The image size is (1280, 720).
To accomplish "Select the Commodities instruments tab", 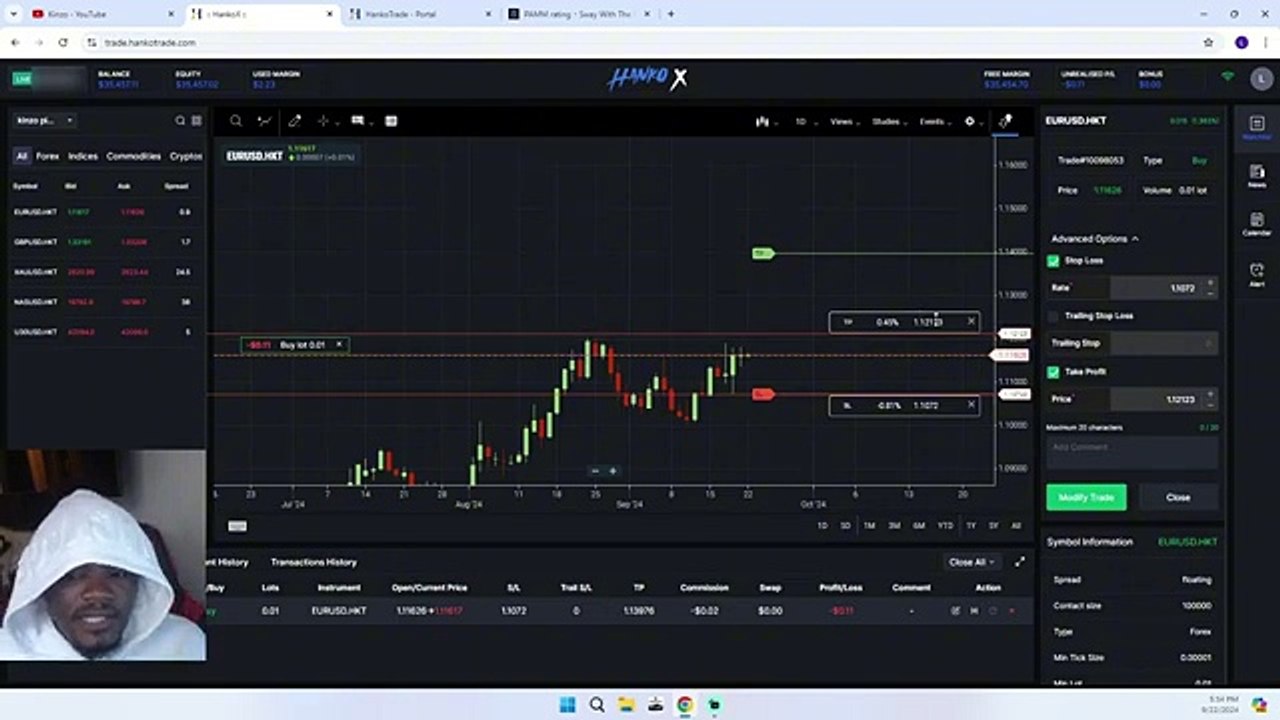I will (x=134, y=156).
